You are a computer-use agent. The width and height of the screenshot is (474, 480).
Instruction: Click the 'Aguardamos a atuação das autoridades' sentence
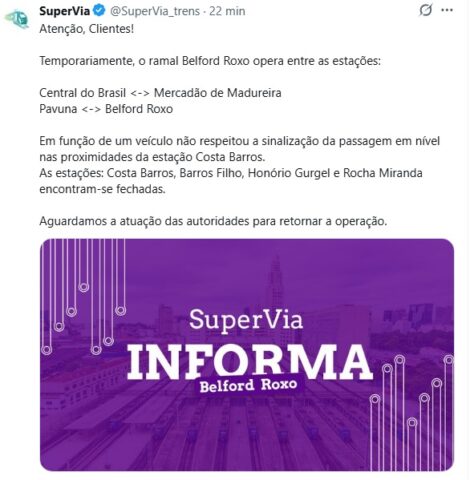point(213,221)
